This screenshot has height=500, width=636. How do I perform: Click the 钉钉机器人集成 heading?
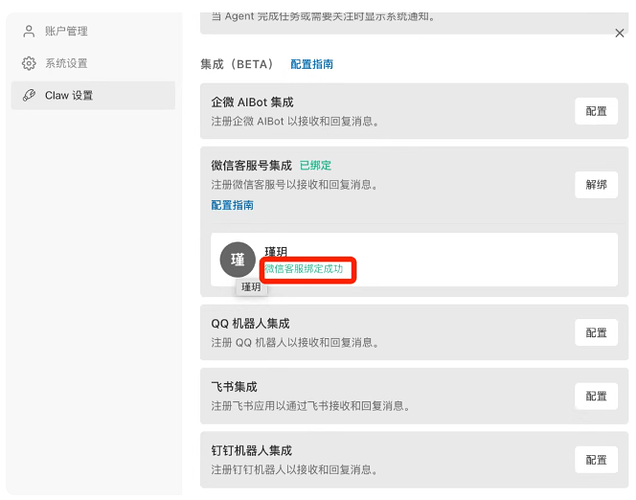pyautogui.click(x=252, y=451)
